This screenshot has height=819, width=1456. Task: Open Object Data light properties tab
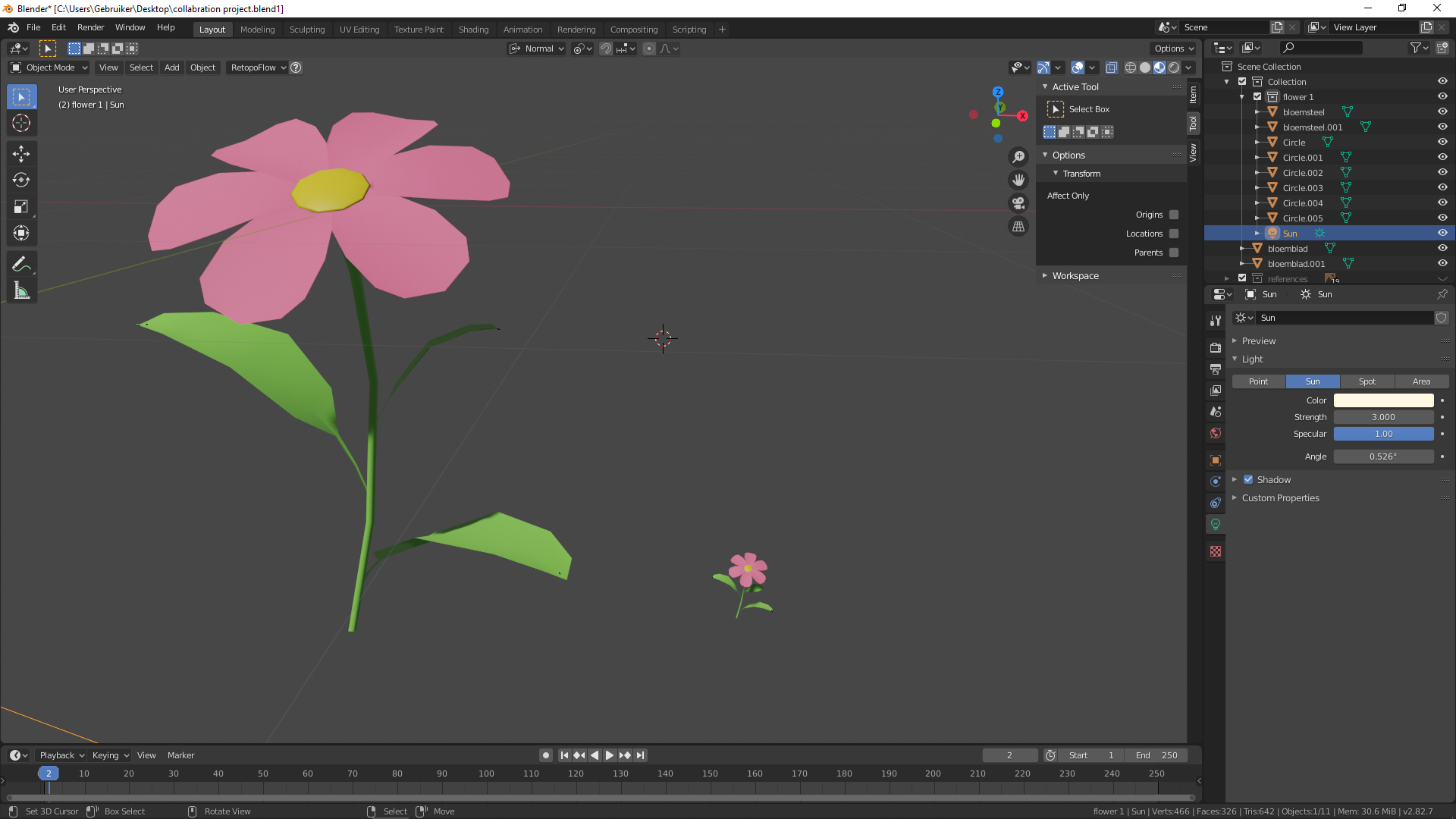click(x=1216, y=525)
